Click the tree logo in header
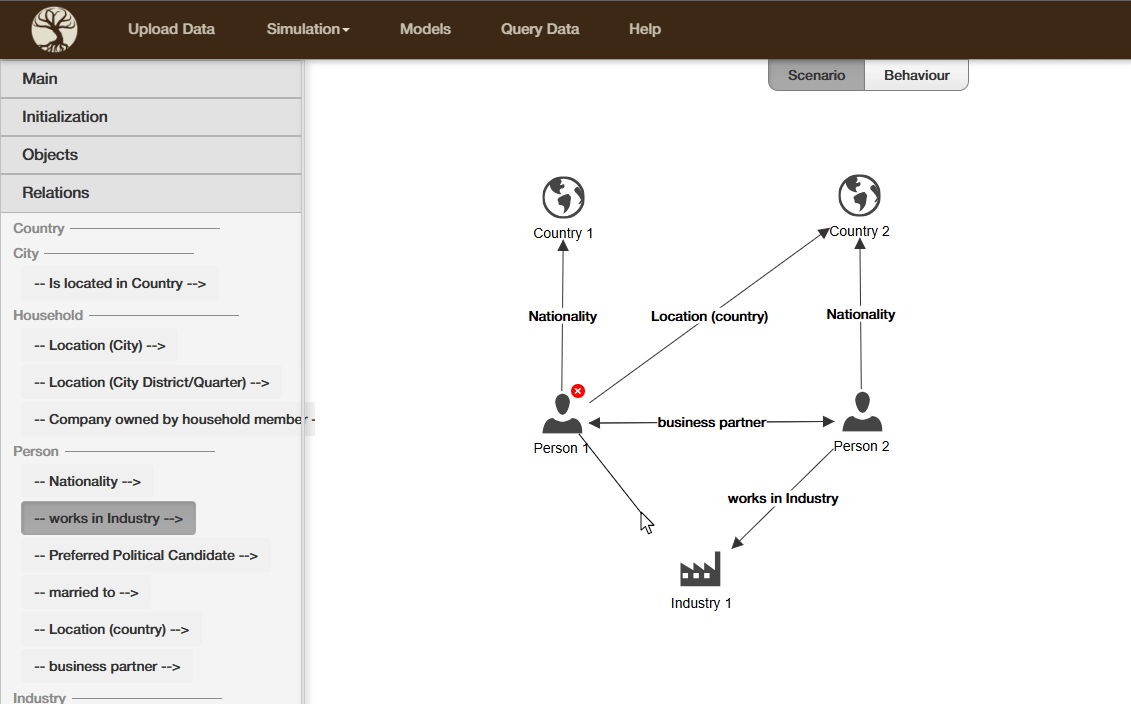This screenshot has height=704, width=1131. tap(54, 29)
